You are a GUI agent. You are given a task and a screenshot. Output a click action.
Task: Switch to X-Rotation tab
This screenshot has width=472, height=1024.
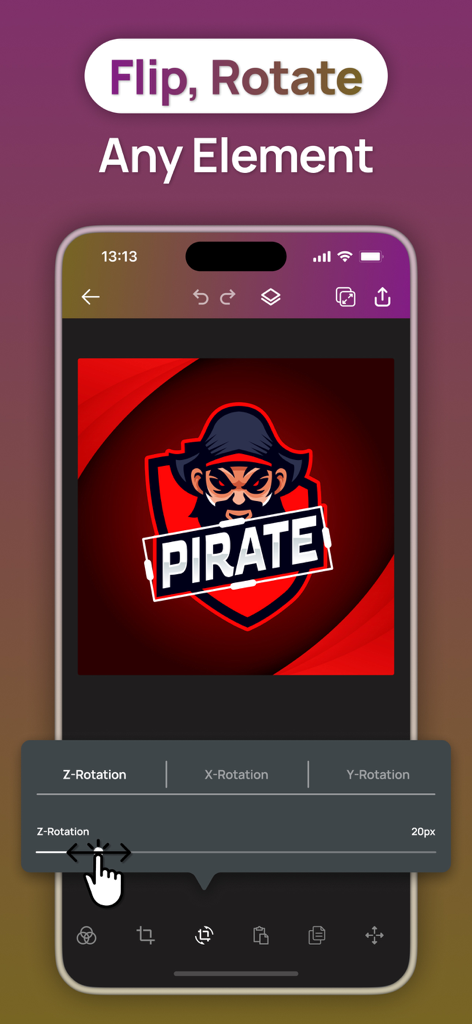click(x=236, y=775)
